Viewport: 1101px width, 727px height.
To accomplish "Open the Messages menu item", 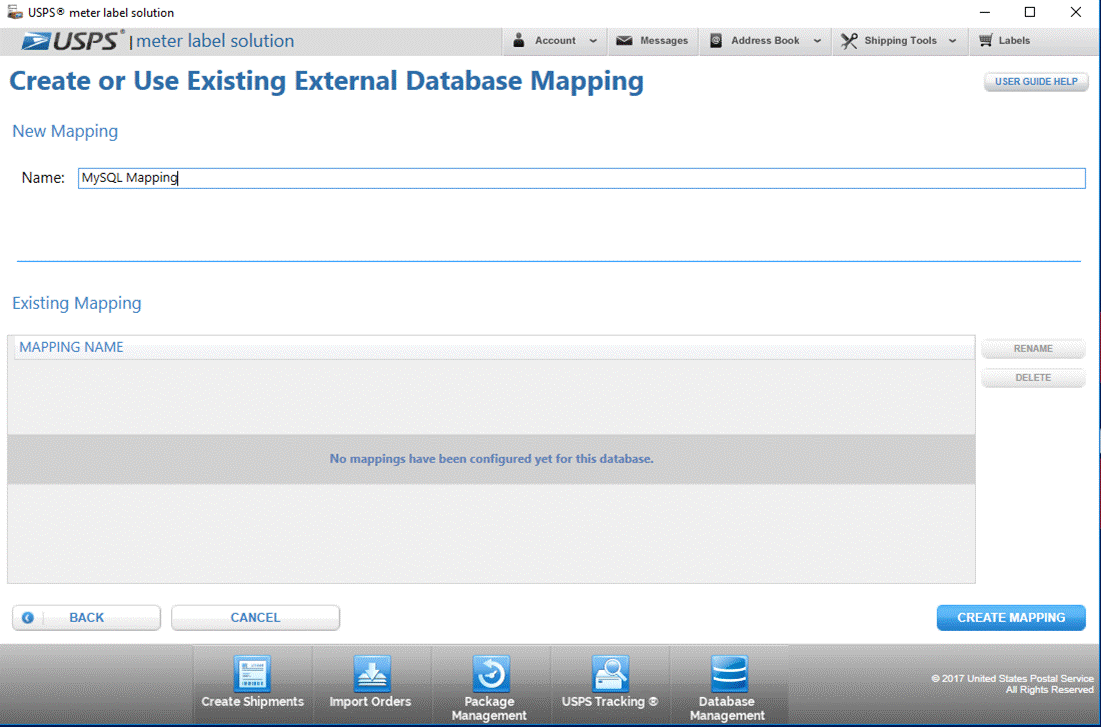I will [652, 41].
